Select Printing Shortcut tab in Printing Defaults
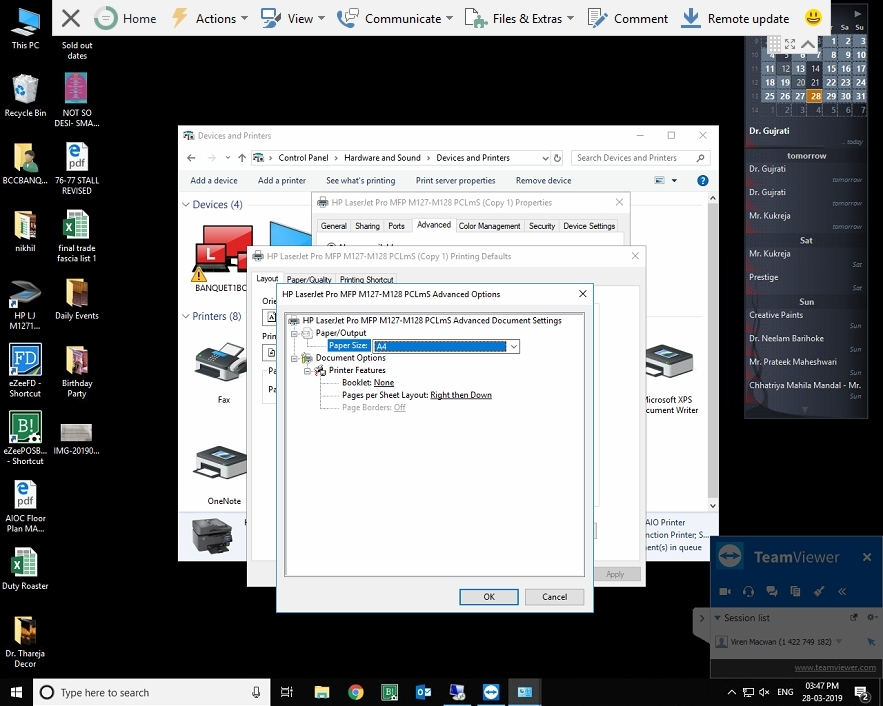The image size is (883, 706). pos(367,279)
